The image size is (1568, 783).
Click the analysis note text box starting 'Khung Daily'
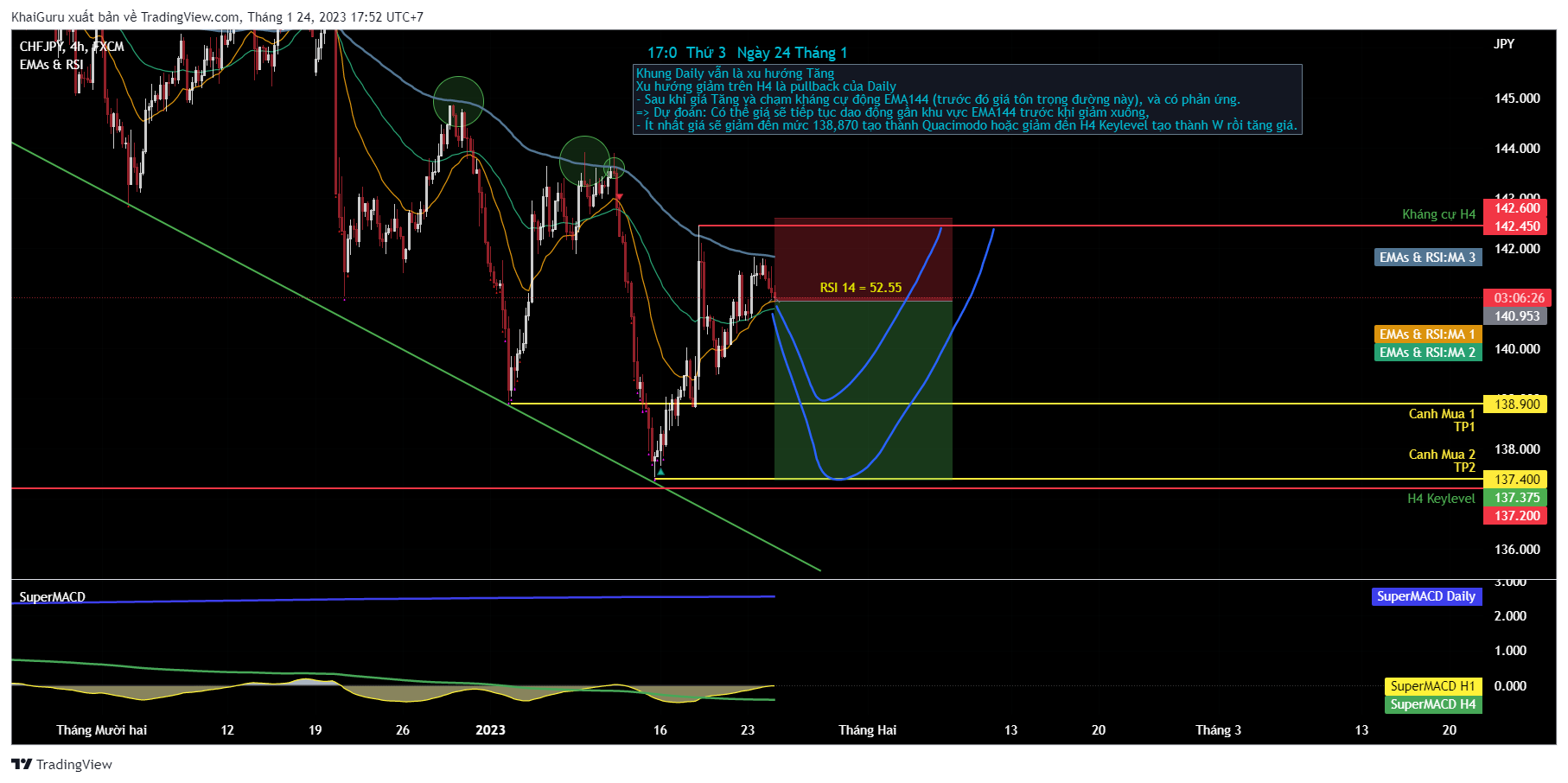[x=967, y=99]
